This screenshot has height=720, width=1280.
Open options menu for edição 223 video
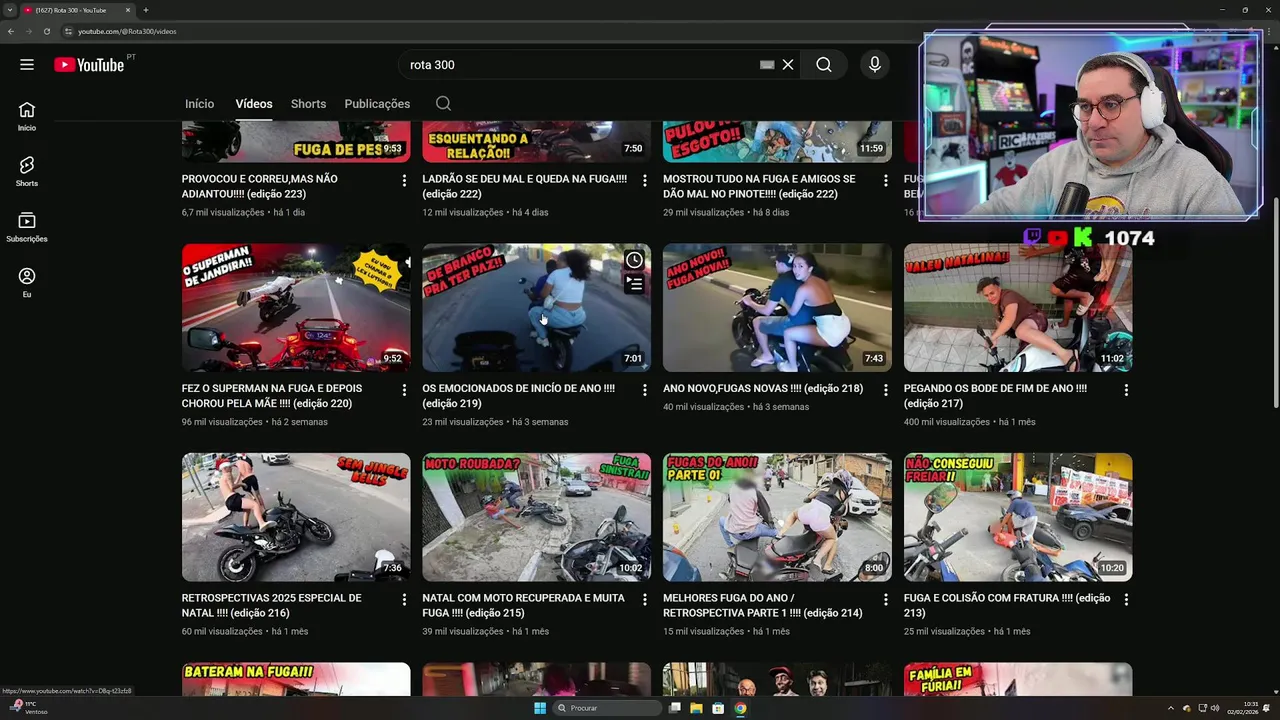point(404,180)
